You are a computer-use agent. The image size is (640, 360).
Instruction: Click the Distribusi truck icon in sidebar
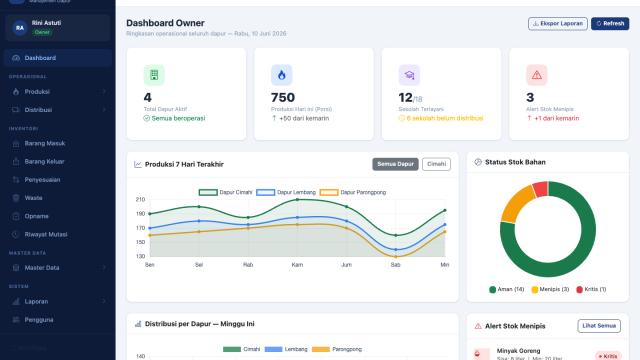pos(16,110)
